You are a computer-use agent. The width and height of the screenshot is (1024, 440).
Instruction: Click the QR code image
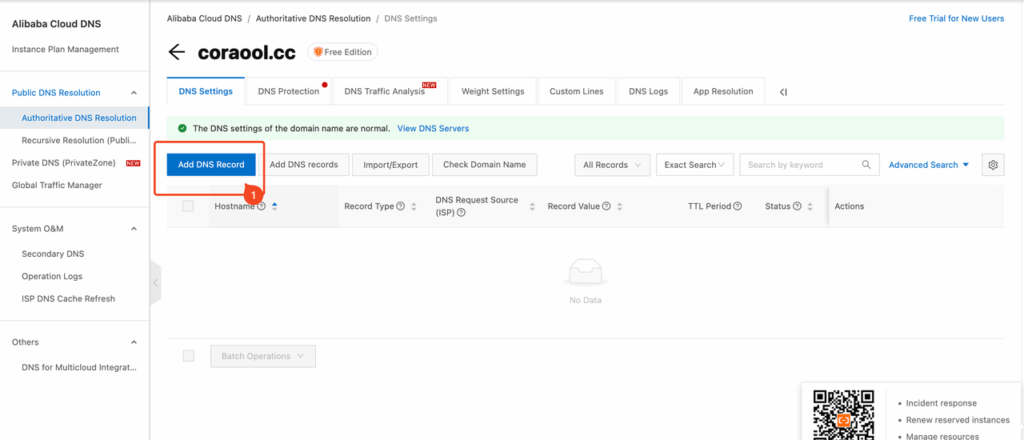843,415
